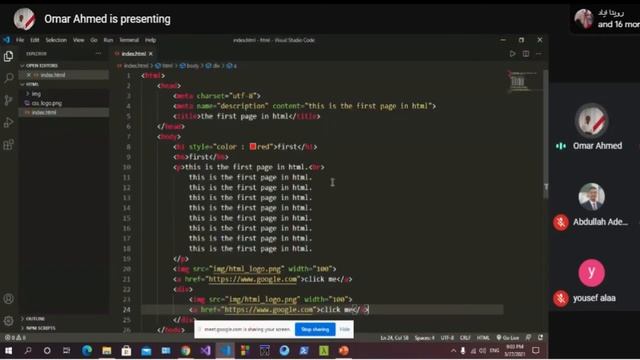Viewport: 640px width, 360px height.
Task: Click the Go Live status bar button
Action: coord(508,338)
